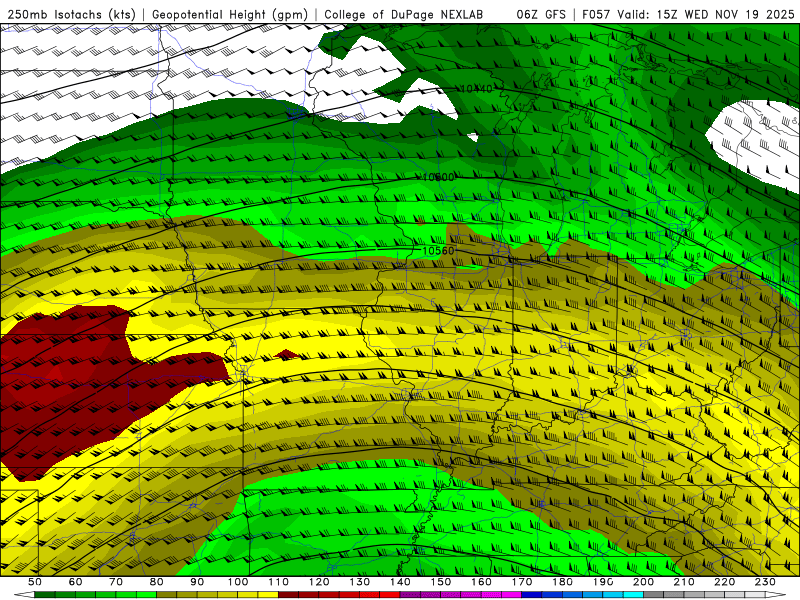Select the 'Geopotential Height (gpm)' header label
The width and height of the screenshot is (800, 600).
tap(230, 14)
